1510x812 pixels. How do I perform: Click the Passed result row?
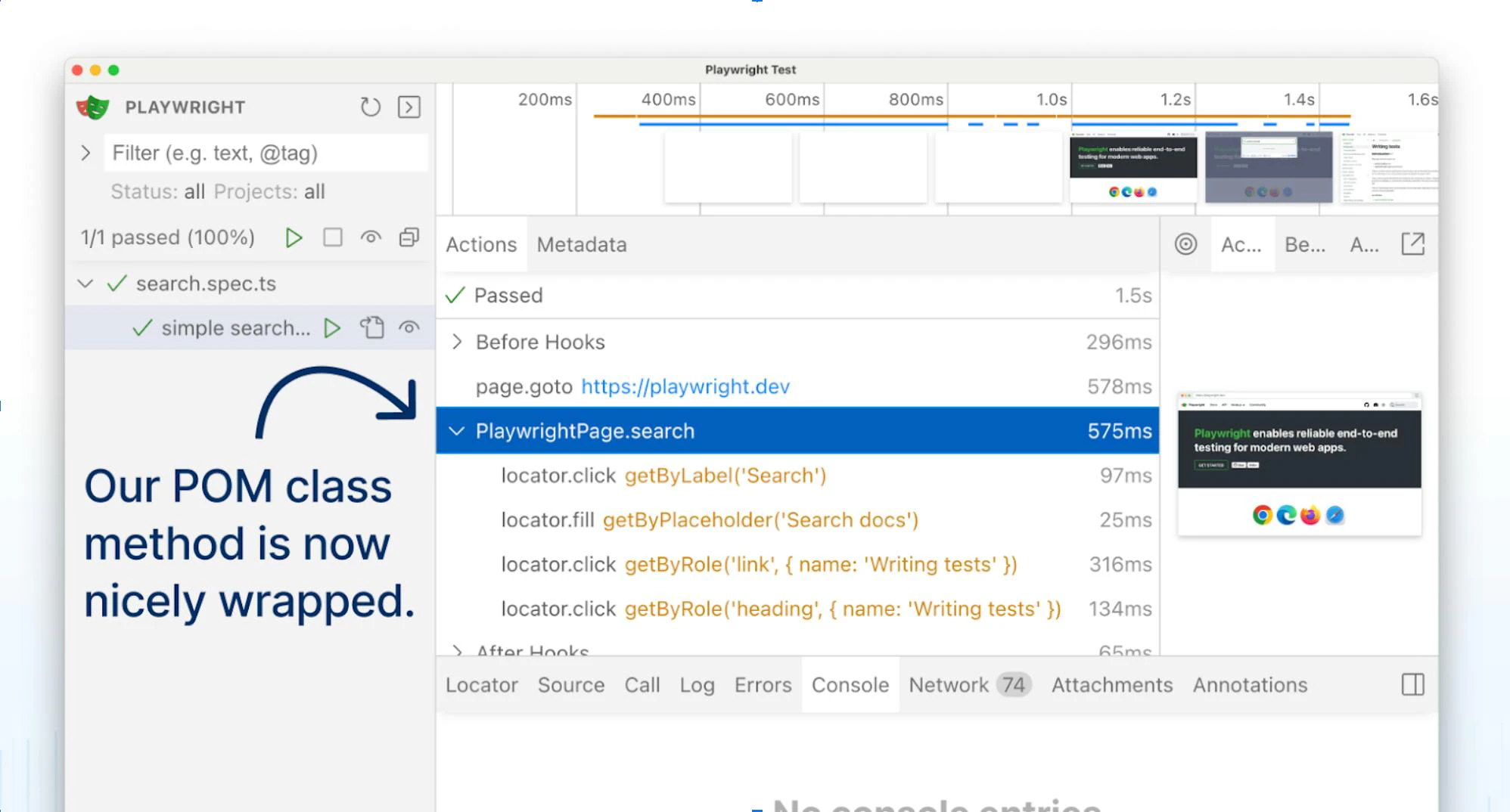pyautogui.click(x=797, y=296)
